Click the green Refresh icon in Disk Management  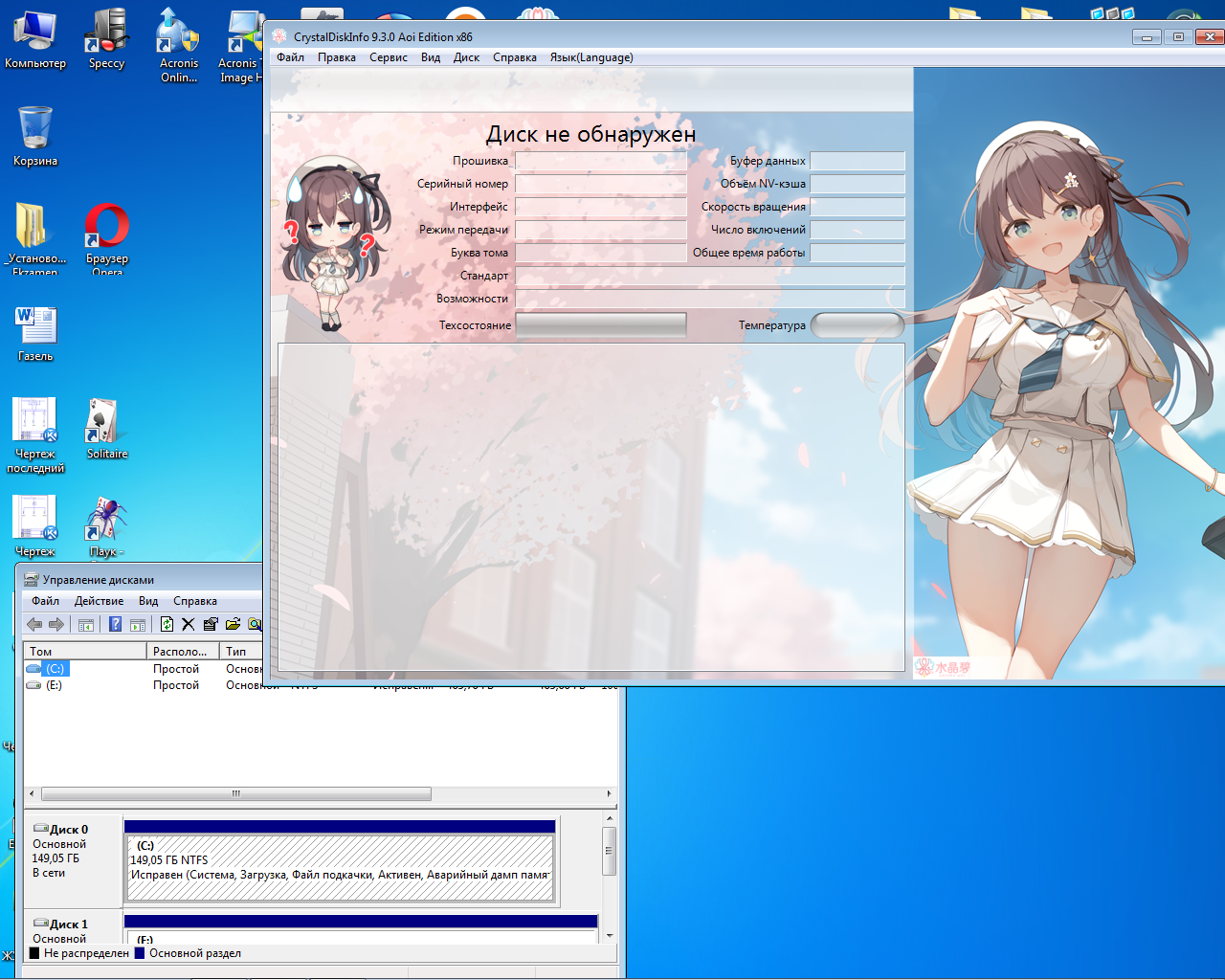(167, 625)
